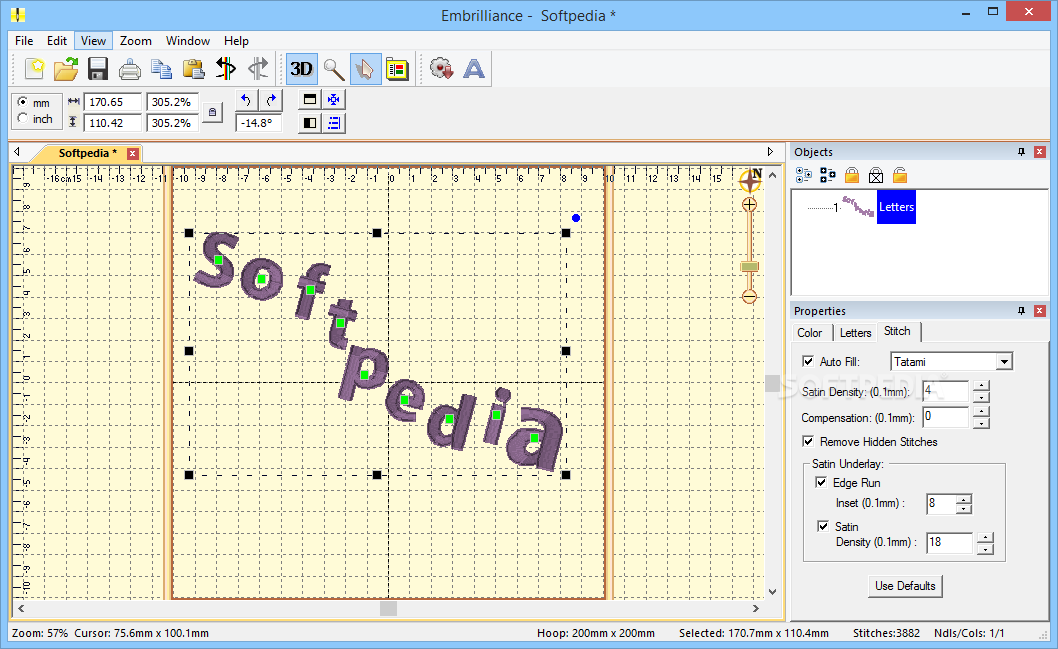This screenshot has width=1058, height=649.
Task: Collapse all objects in Objects panel
Action: 827,175
